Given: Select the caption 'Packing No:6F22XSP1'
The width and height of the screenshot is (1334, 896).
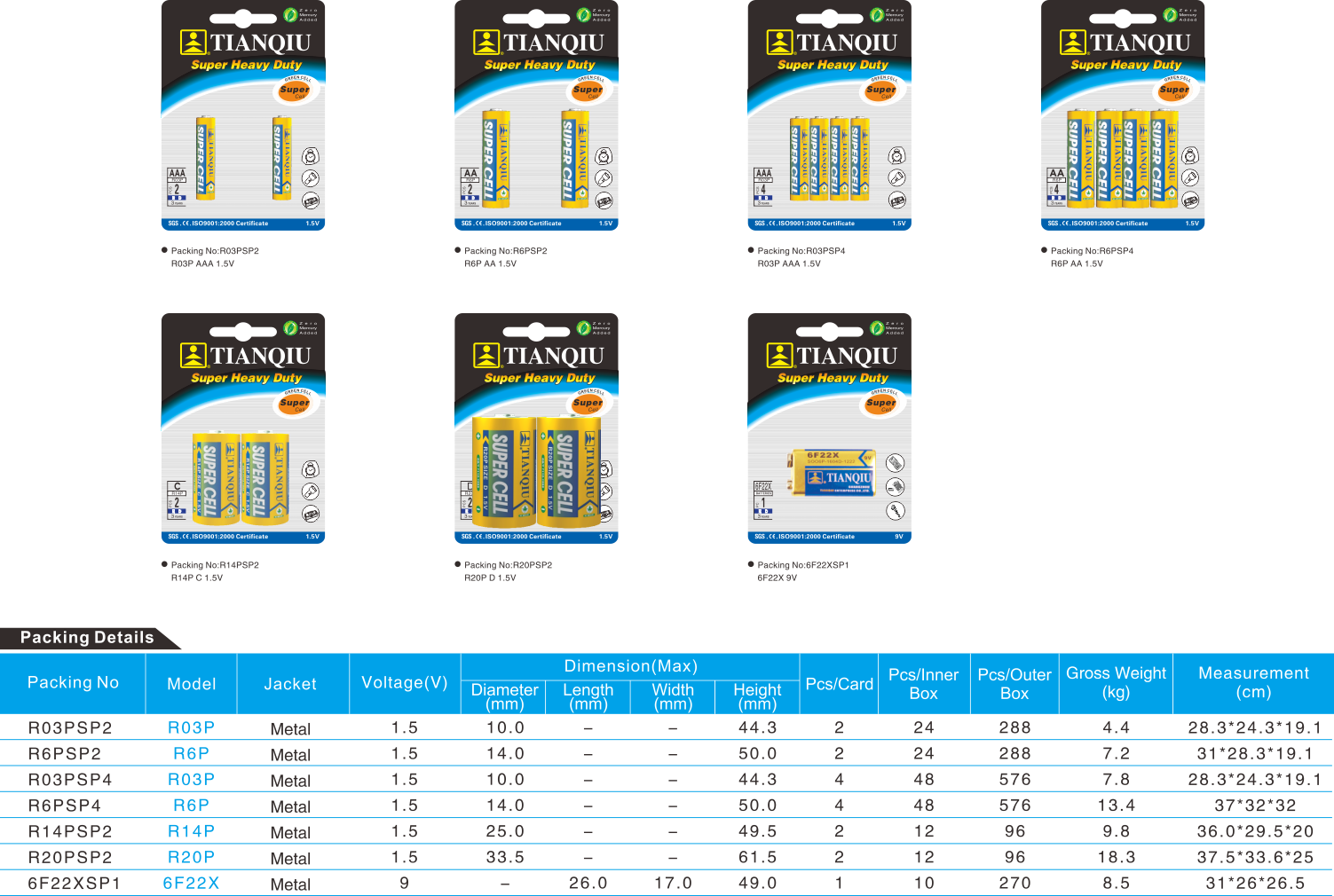Looking at the screenshot, I should 803,565.
